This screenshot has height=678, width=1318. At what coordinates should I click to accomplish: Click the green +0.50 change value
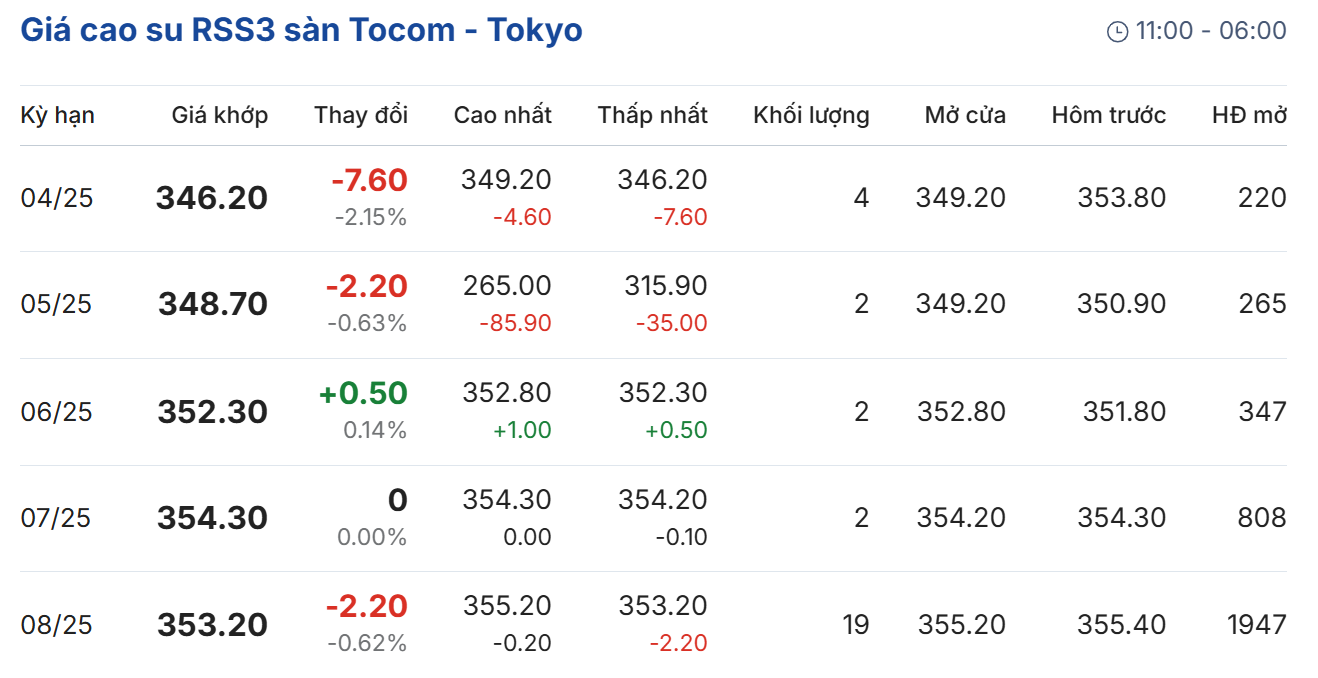point(363,393)
